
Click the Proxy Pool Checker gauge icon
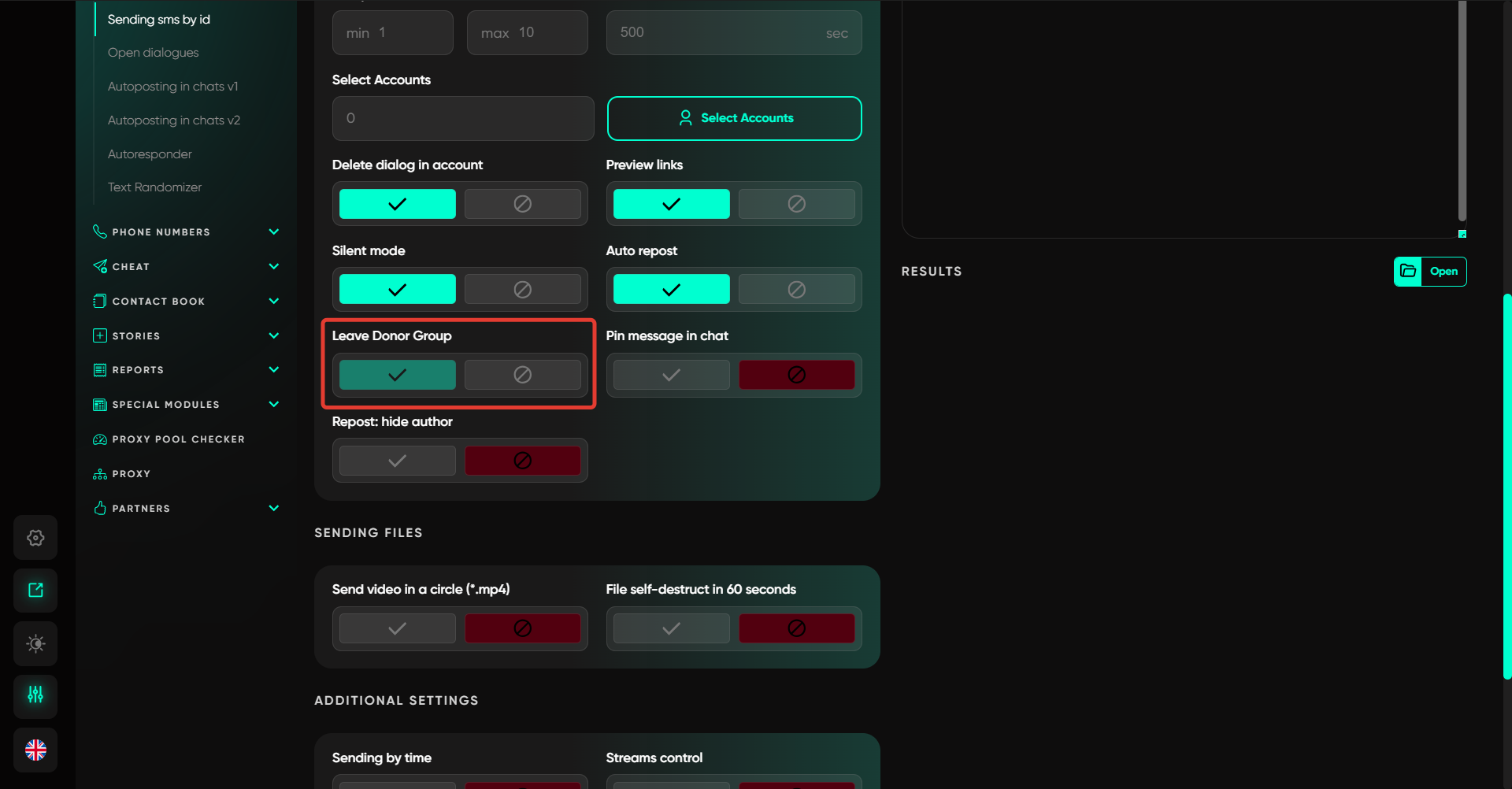coord(100,439)
